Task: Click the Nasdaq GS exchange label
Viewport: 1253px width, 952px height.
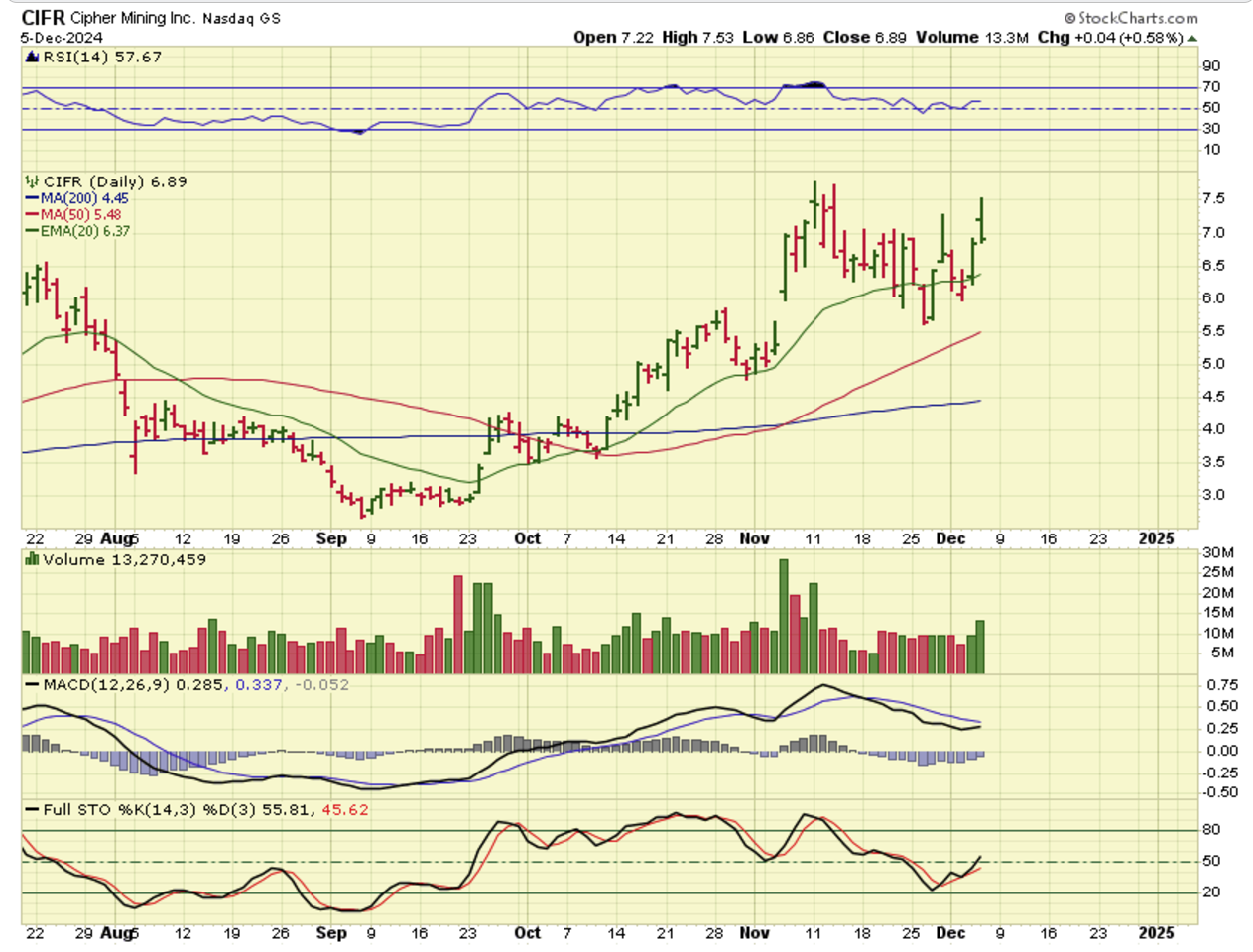Action: point(242,19)
